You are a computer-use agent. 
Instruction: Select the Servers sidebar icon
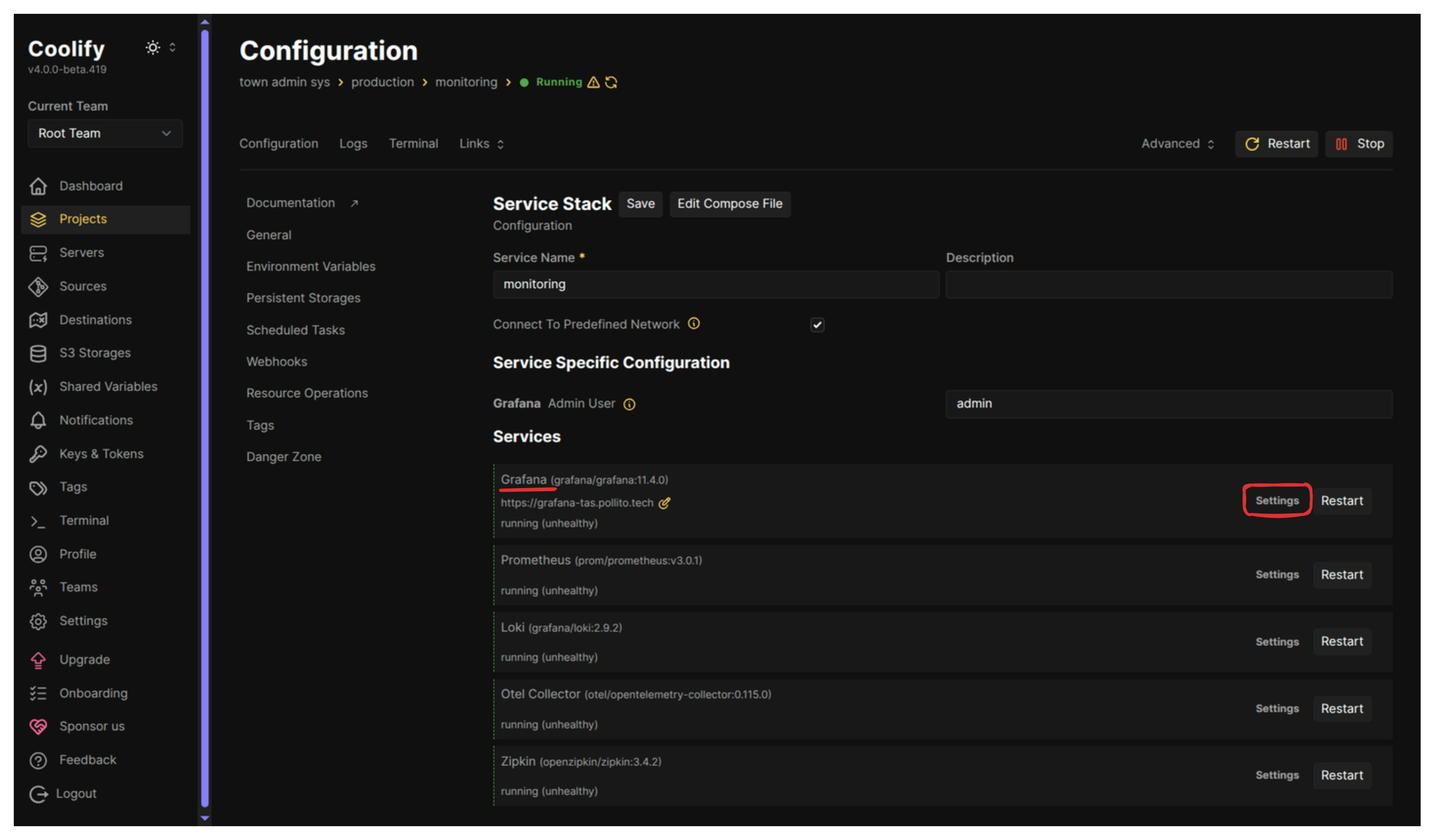[38, 253]
